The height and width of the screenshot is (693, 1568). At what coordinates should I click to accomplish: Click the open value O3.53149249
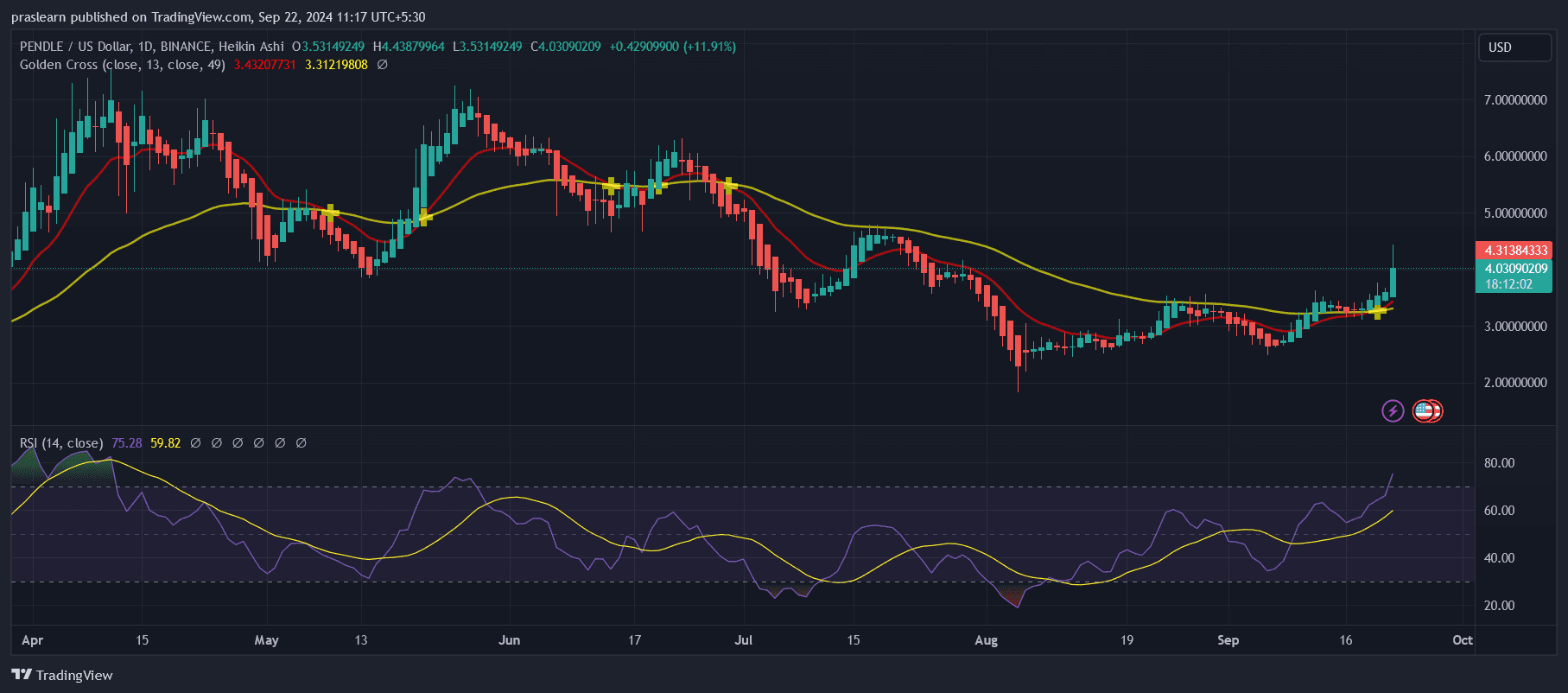328,47
